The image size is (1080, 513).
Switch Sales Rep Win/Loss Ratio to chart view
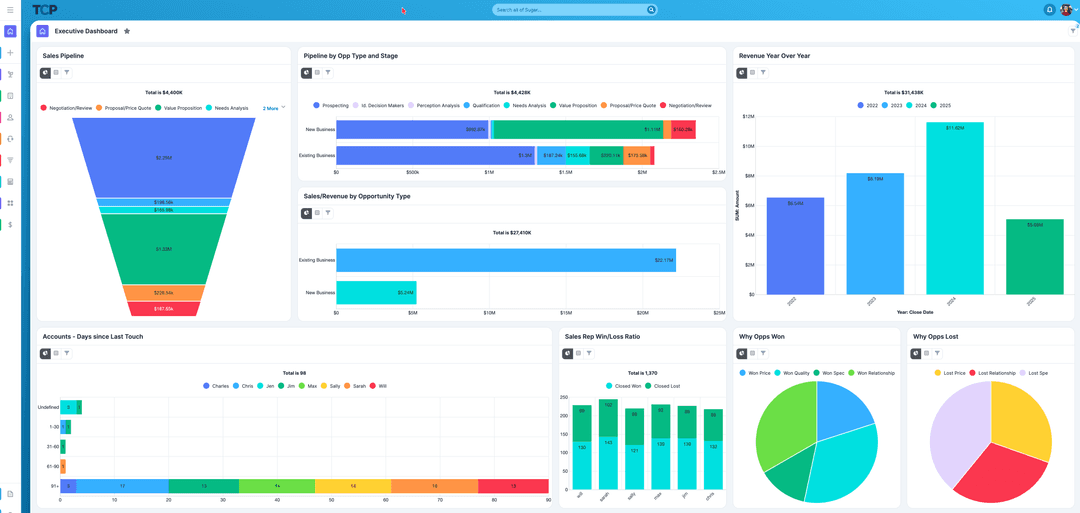(x=567, y=353)
